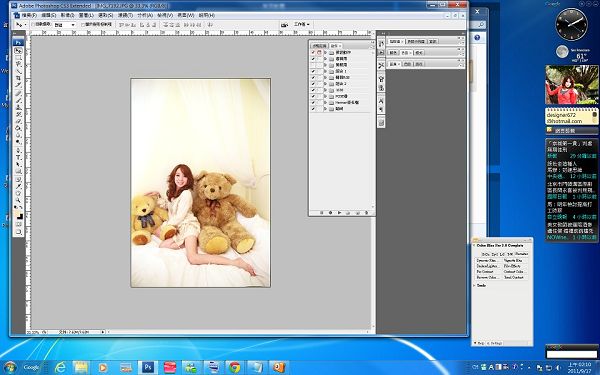Switch to the 色版 channels tab
The height and width of the screenshot is (375, 600).
pyautogui.click(x=408, y=64)
